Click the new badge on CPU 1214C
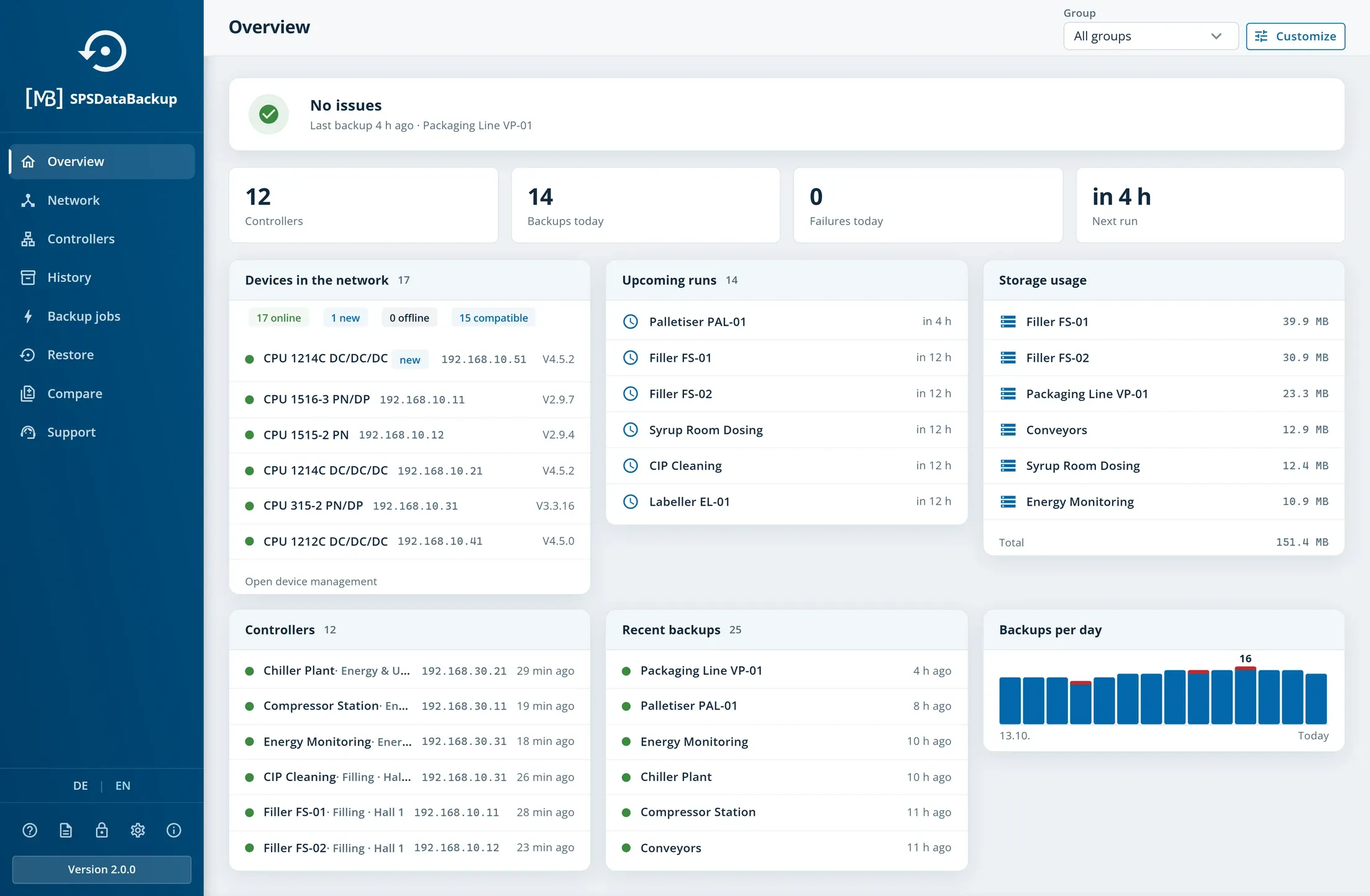Image resolution: width=1370 pixels, height=896 pixels. [410, 360]
